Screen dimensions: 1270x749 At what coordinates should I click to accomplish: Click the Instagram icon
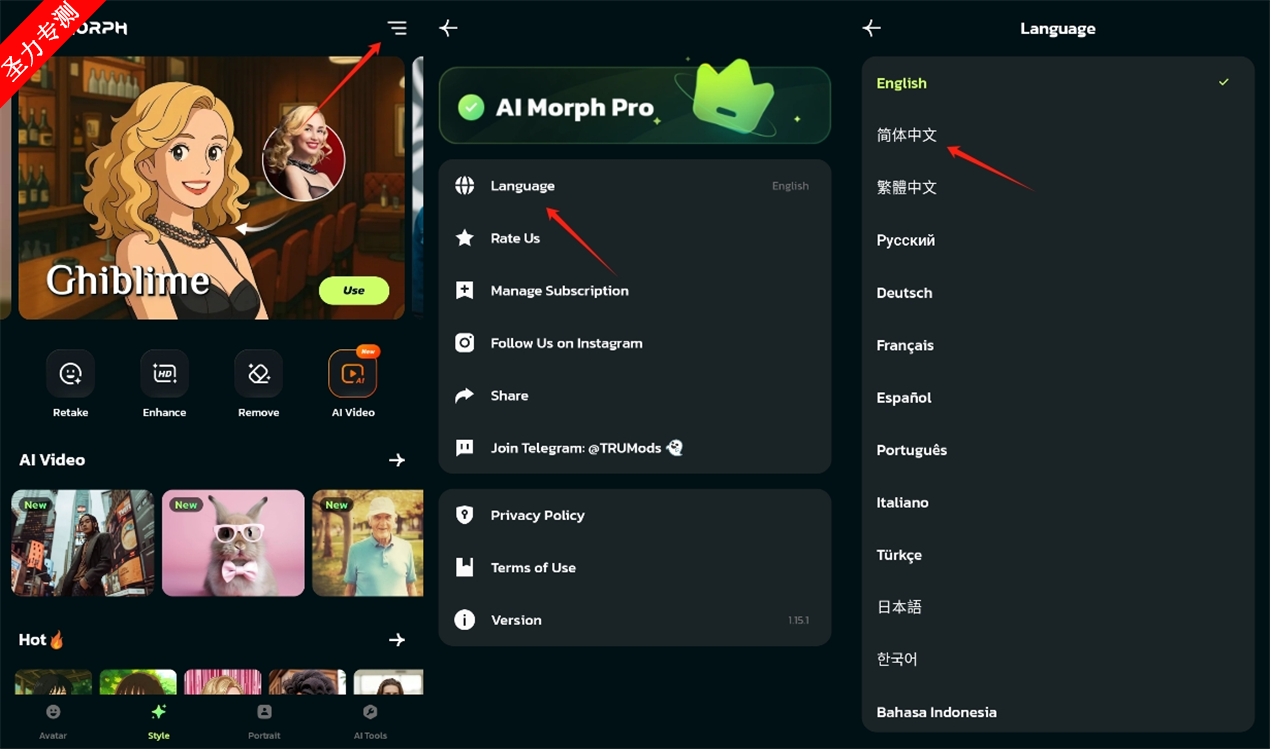point(464,343)
